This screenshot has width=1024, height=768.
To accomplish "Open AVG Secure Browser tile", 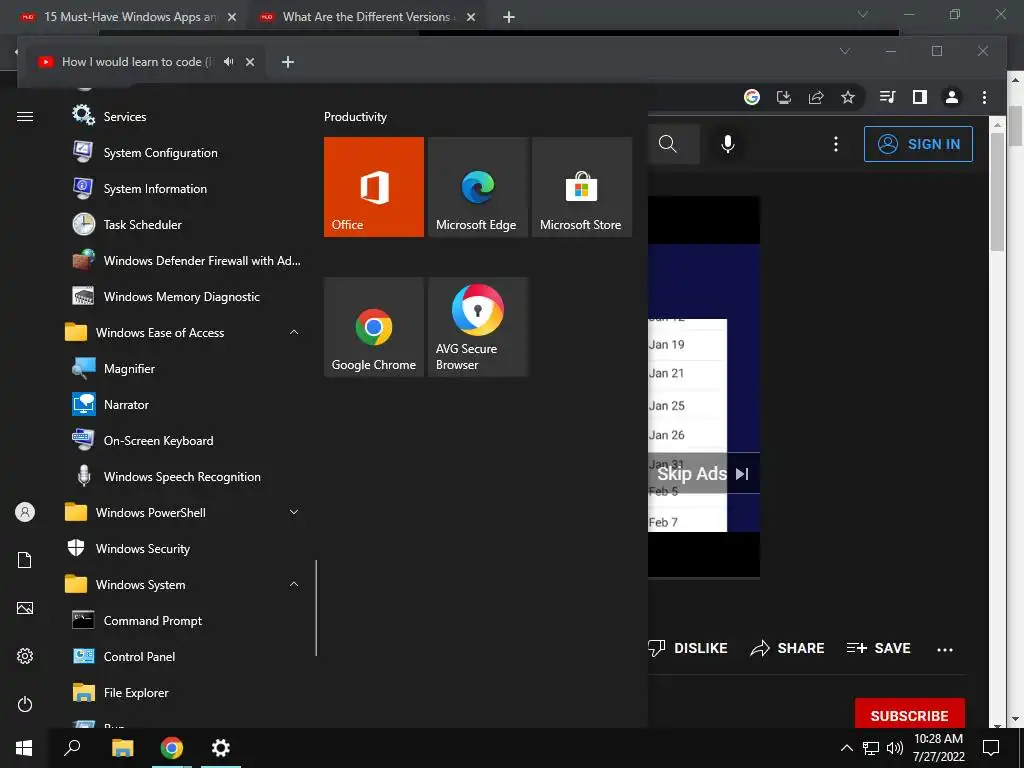I will (477, 327).
